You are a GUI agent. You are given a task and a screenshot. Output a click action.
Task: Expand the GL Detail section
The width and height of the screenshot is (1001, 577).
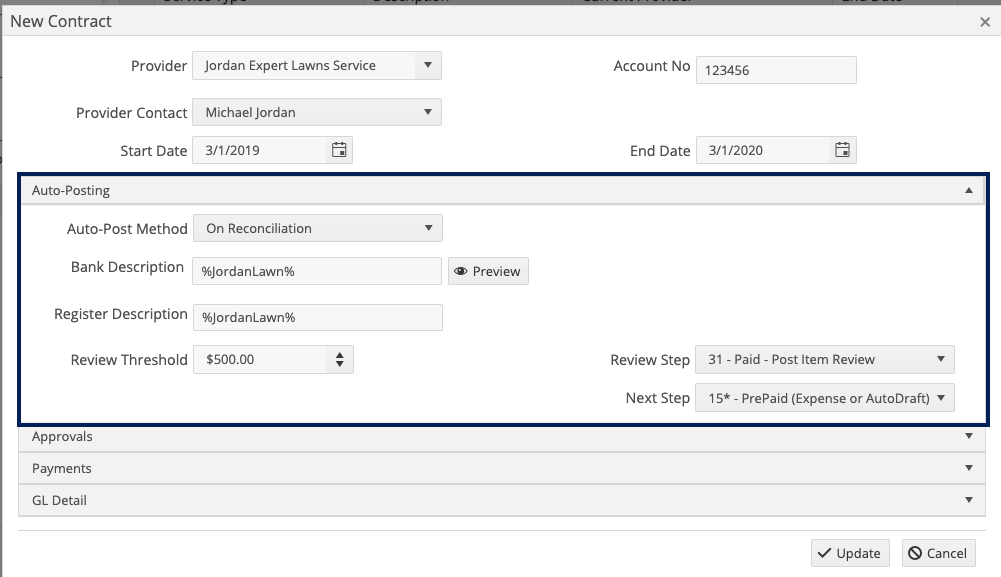click(967, 499)
